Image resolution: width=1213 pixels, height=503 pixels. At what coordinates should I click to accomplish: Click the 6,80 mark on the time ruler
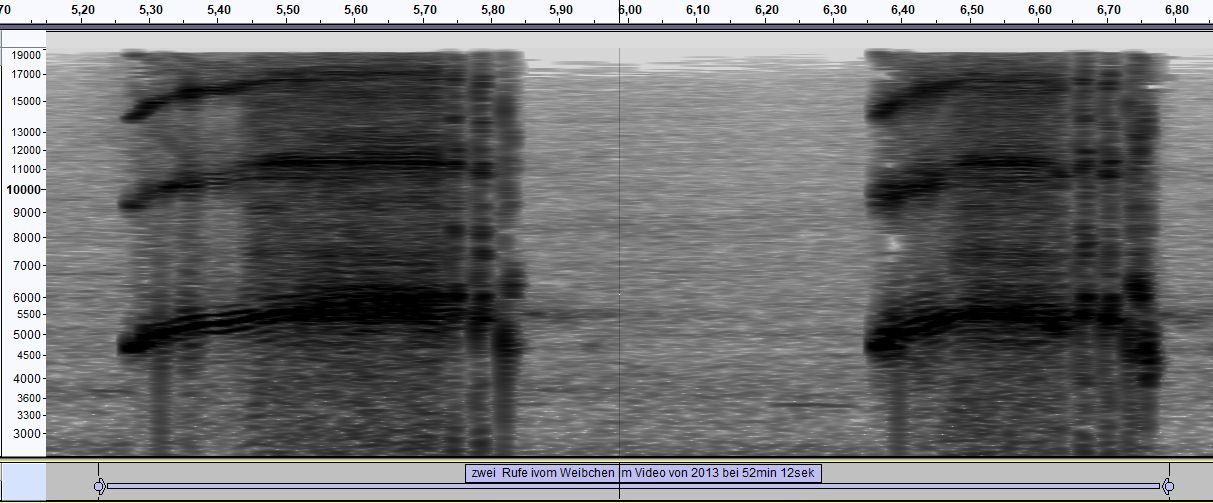[x=1177, y=10]
